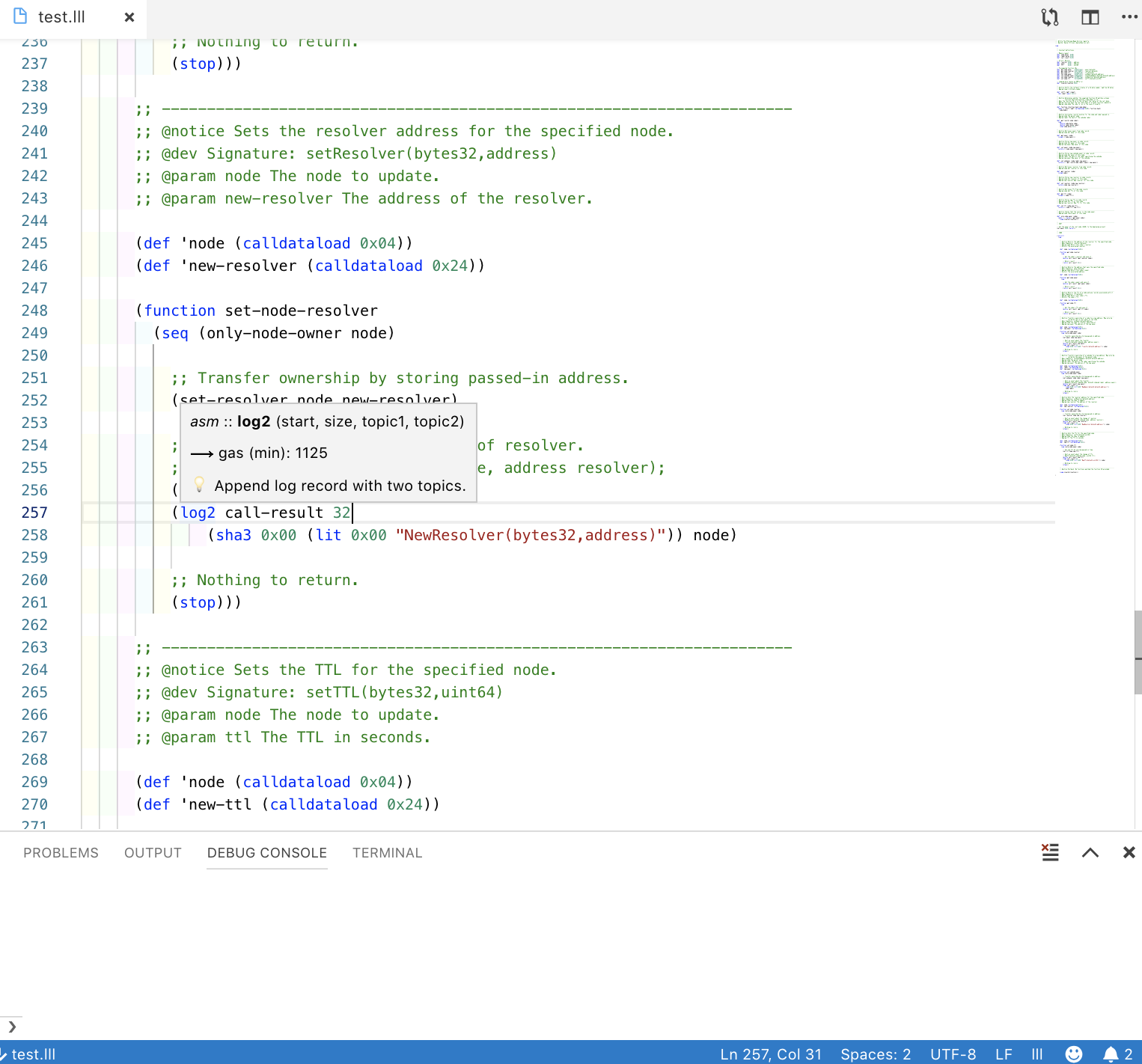Click calldataload on line 245
The width and height of the screenshot is (1142, 1064).
[x=296, y=243]
